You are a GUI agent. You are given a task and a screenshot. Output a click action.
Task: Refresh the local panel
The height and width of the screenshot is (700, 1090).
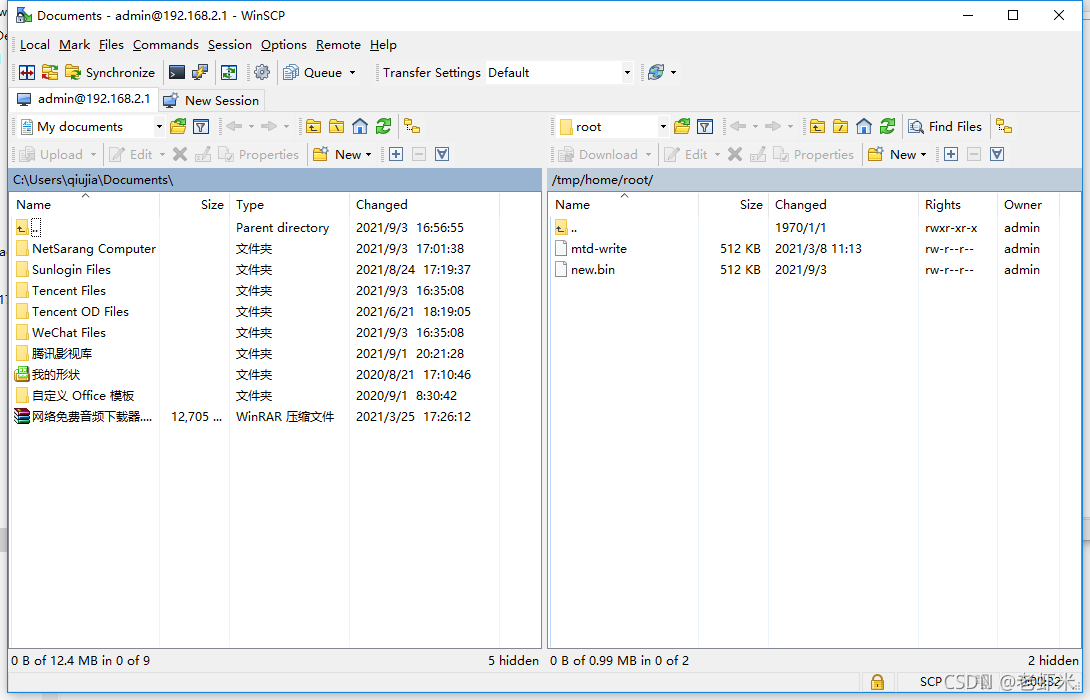(384, 127)
